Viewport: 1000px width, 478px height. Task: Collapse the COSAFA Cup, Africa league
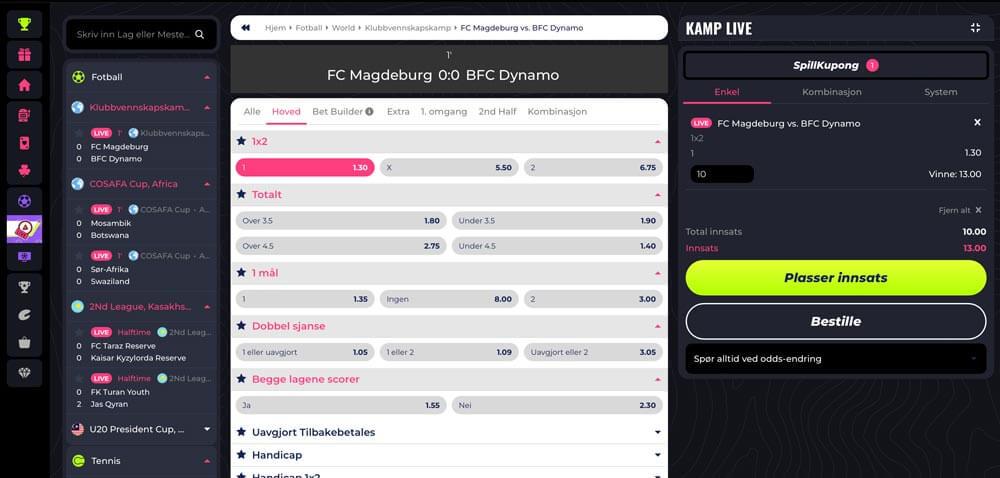click(x=207, y=184)
